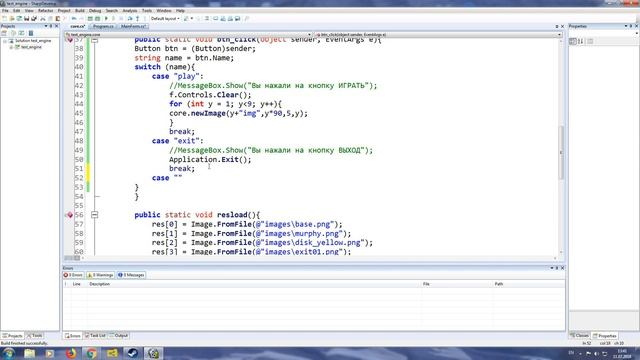Image resolution: width=640 pixels, height=360 pixels.
Task: Open the Properties panel options dropdown arrow
Action: tap(626, 26)
